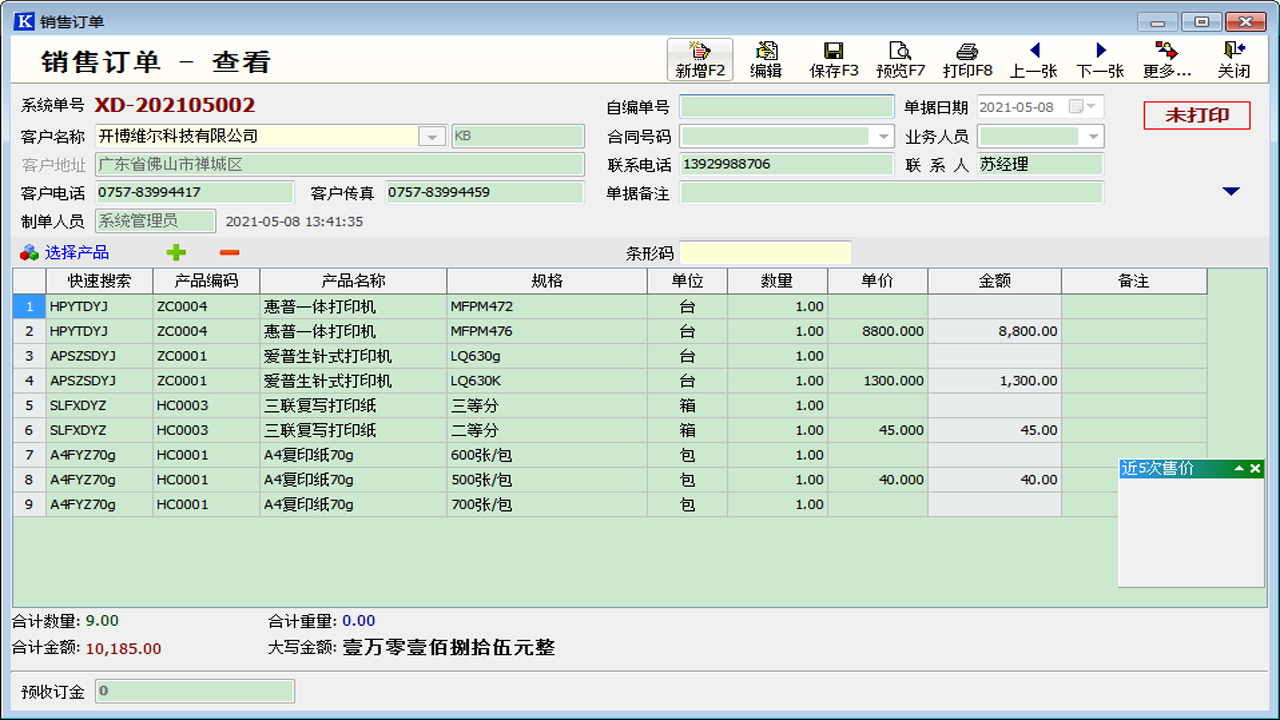Screen dimensions: 1280x720
Task: Open print preview 预览F7
Action: click(x=900, y=59)
